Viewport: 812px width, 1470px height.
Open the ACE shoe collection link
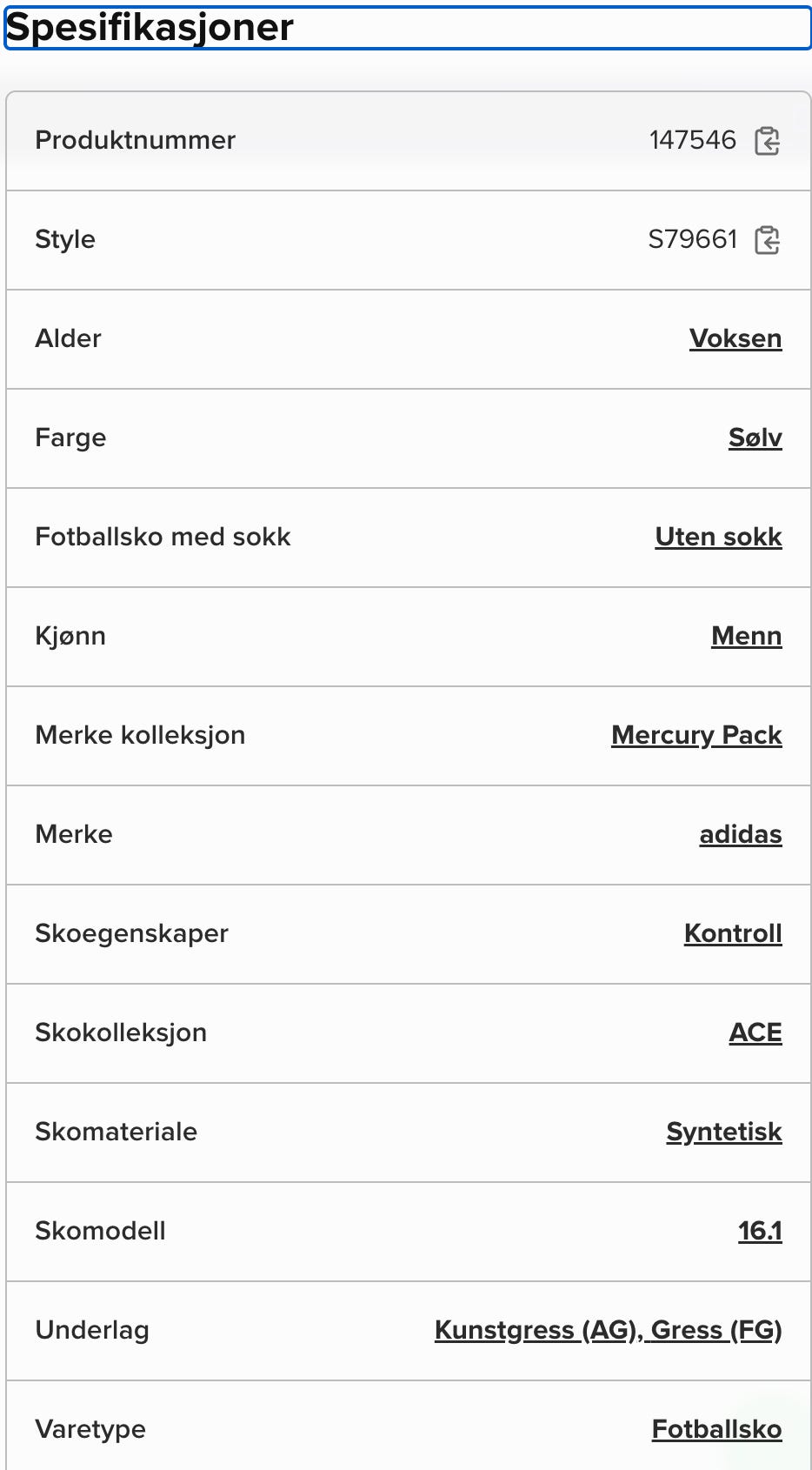pyautogui.click(x=755, y=1032)
